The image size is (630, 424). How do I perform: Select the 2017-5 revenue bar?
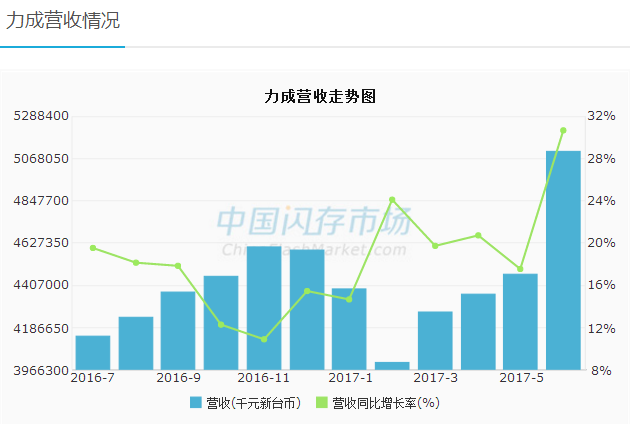click(x=520, y=322)
